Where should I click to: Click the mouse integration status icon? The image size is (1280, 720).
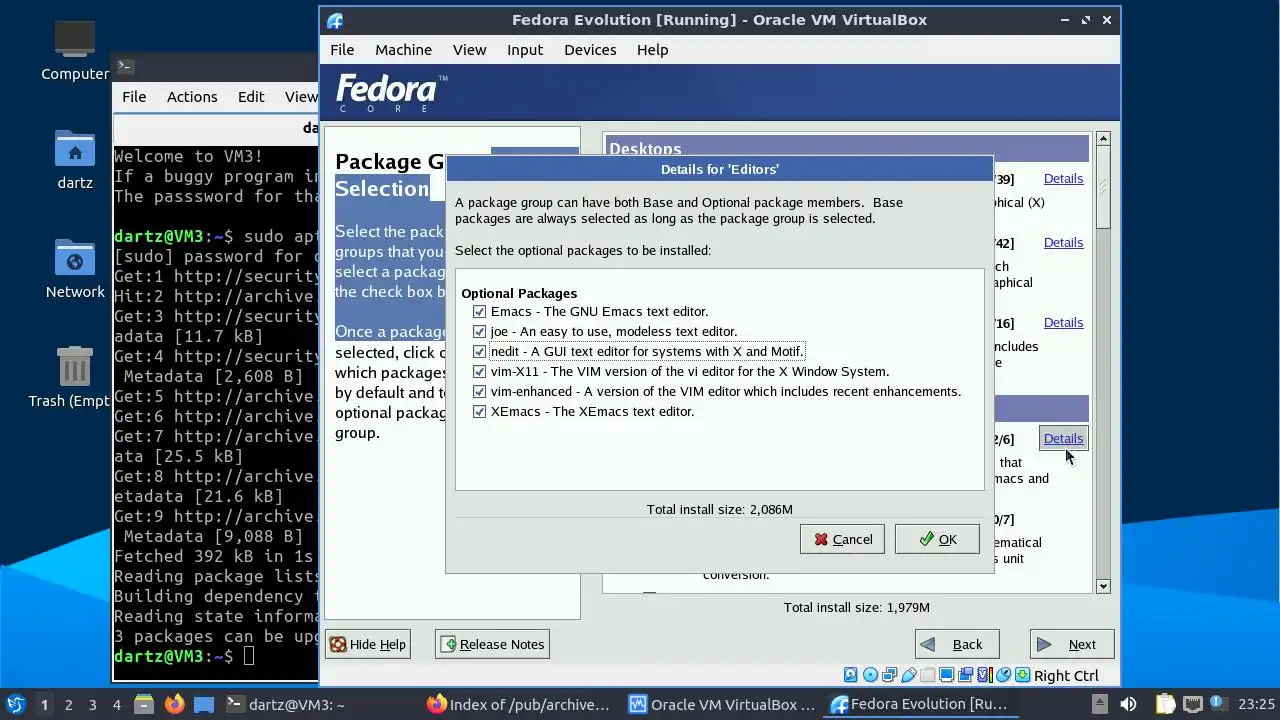[x=1004, y=675]
